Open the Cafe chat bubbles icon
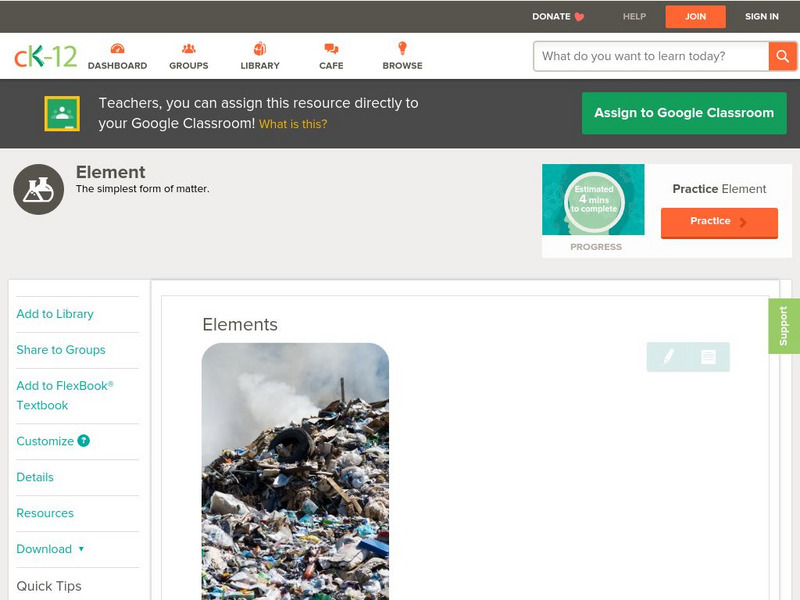Viewport: 800px width, 600px height. tap(331, 48)
